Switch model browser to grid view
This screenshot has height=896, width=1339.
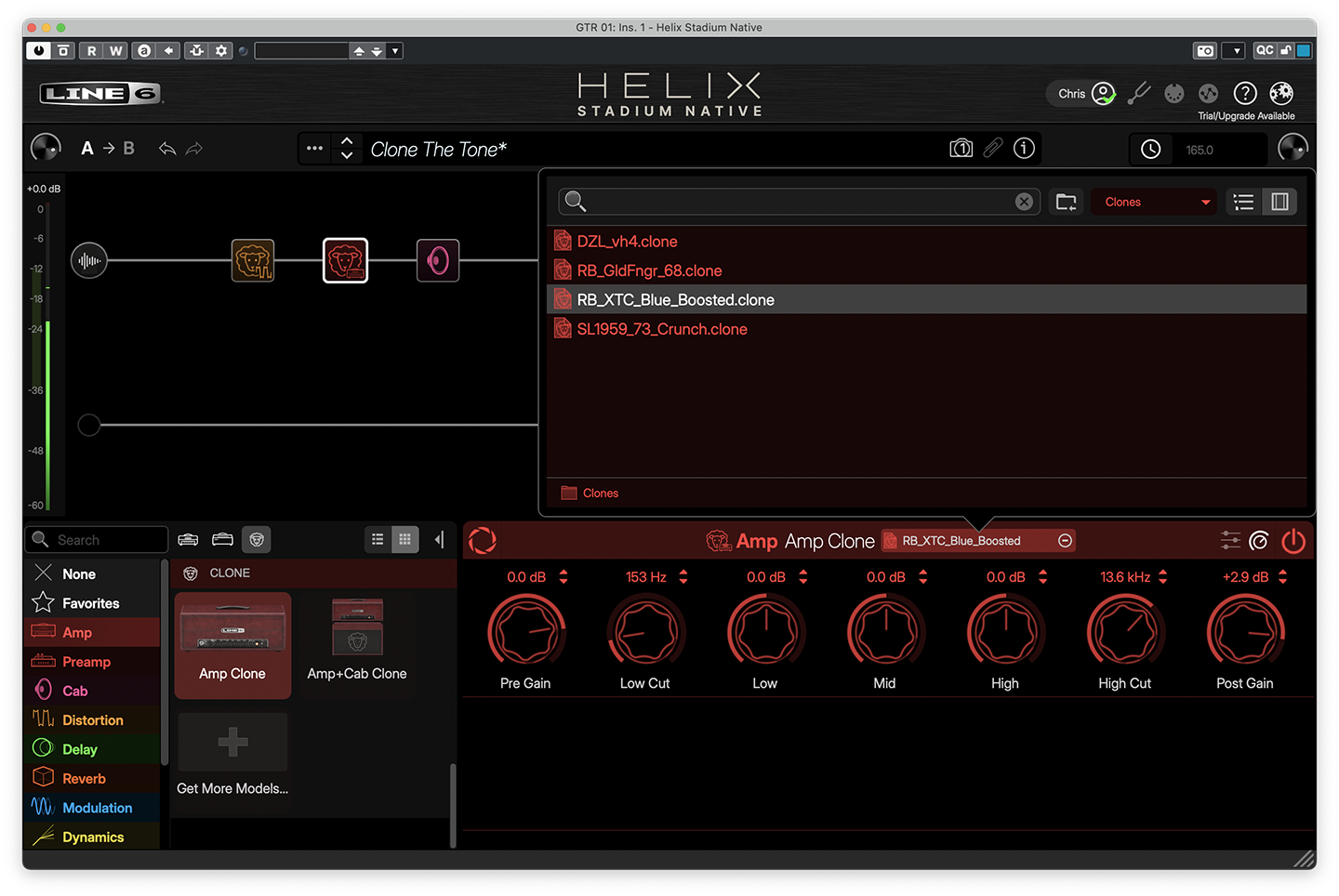[405, 540]
